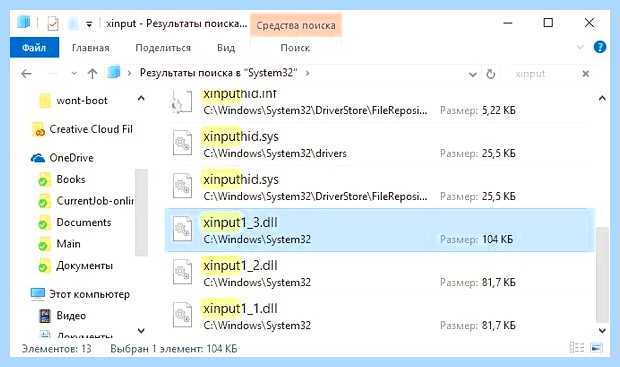Click the xinputhid.inf file icon
The image size is (620, 367).
tap(182, 101)
